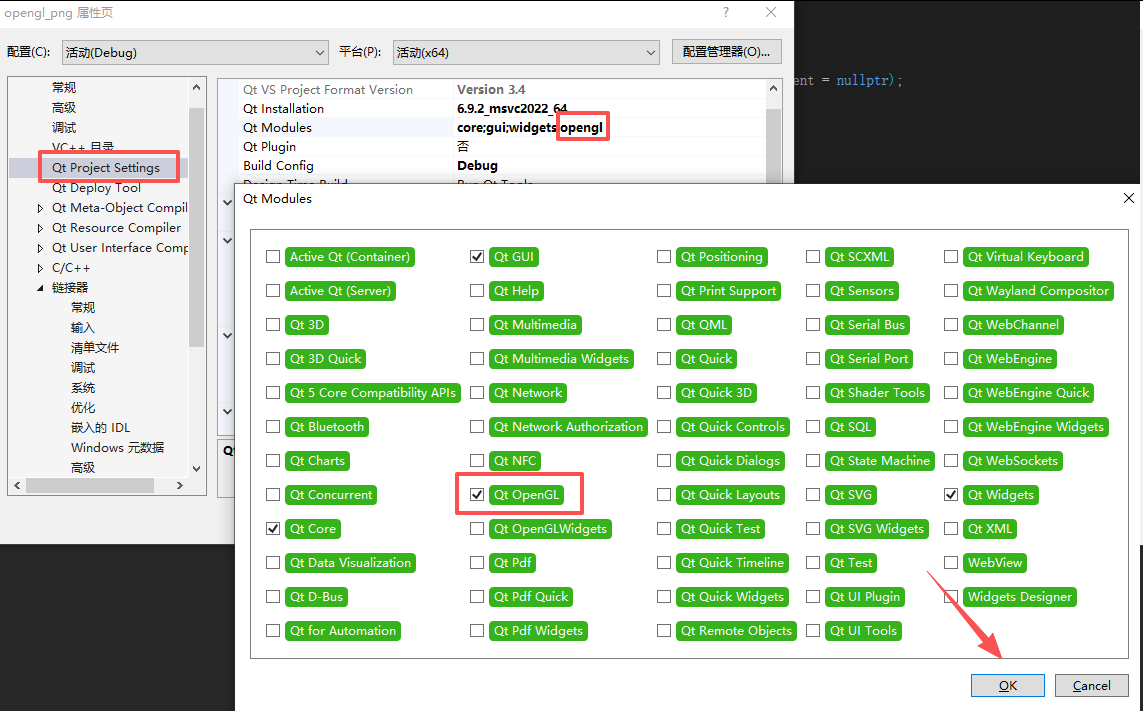Tick the Qt Charts checkbox

[273, 461]
